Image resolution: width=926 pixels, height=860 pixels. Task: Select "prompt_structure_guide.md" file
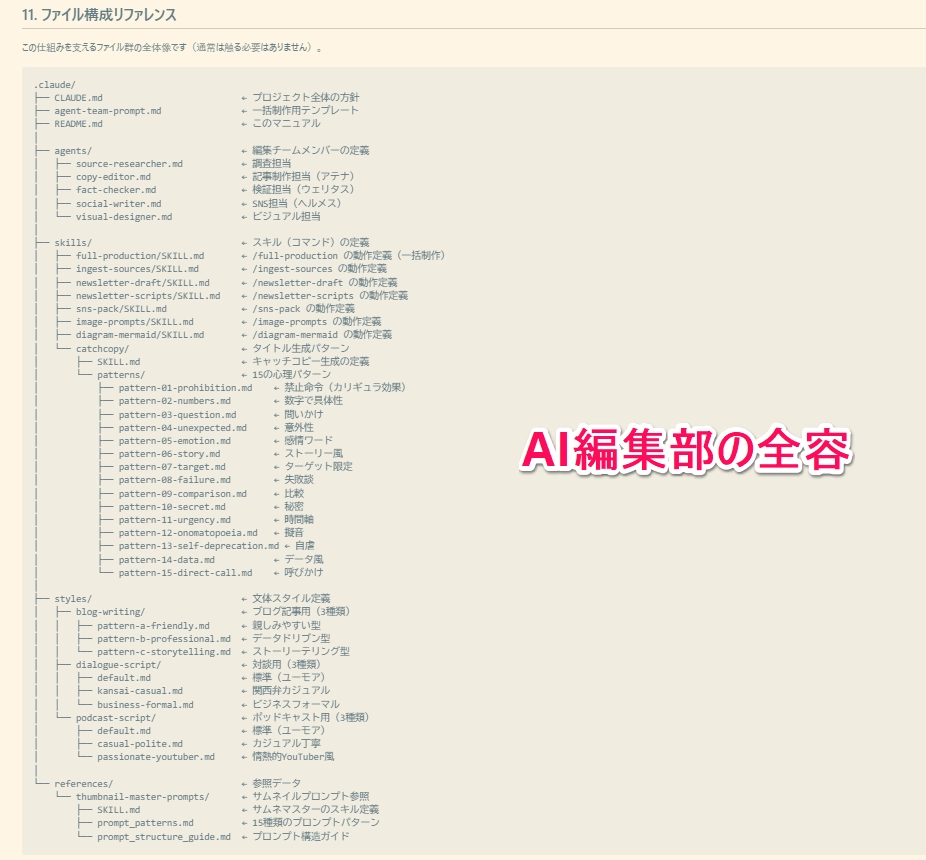pos(164,837)
